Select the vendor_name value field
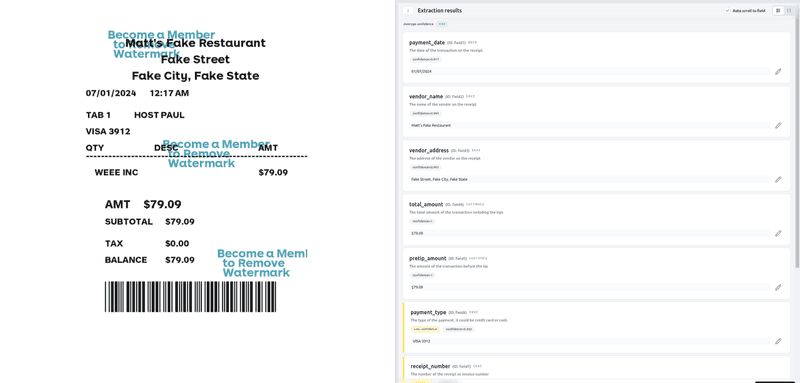This screenshot has height=383, width=800. 590,125
